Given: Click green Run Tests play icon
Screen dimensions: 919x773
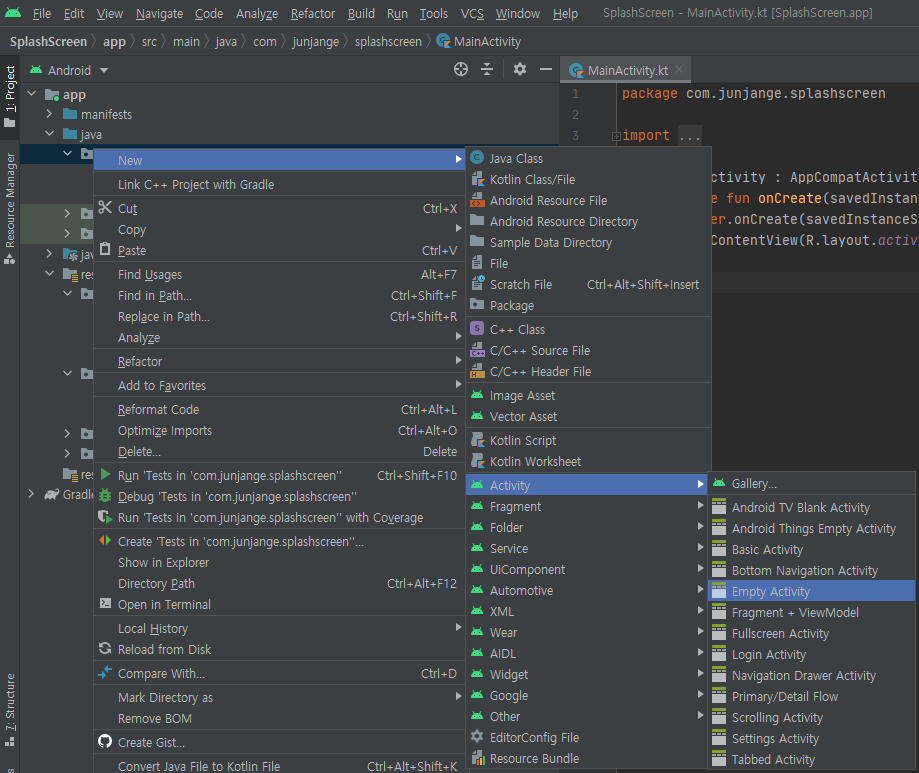Looking at the screenshot, I should coord(105,475).
